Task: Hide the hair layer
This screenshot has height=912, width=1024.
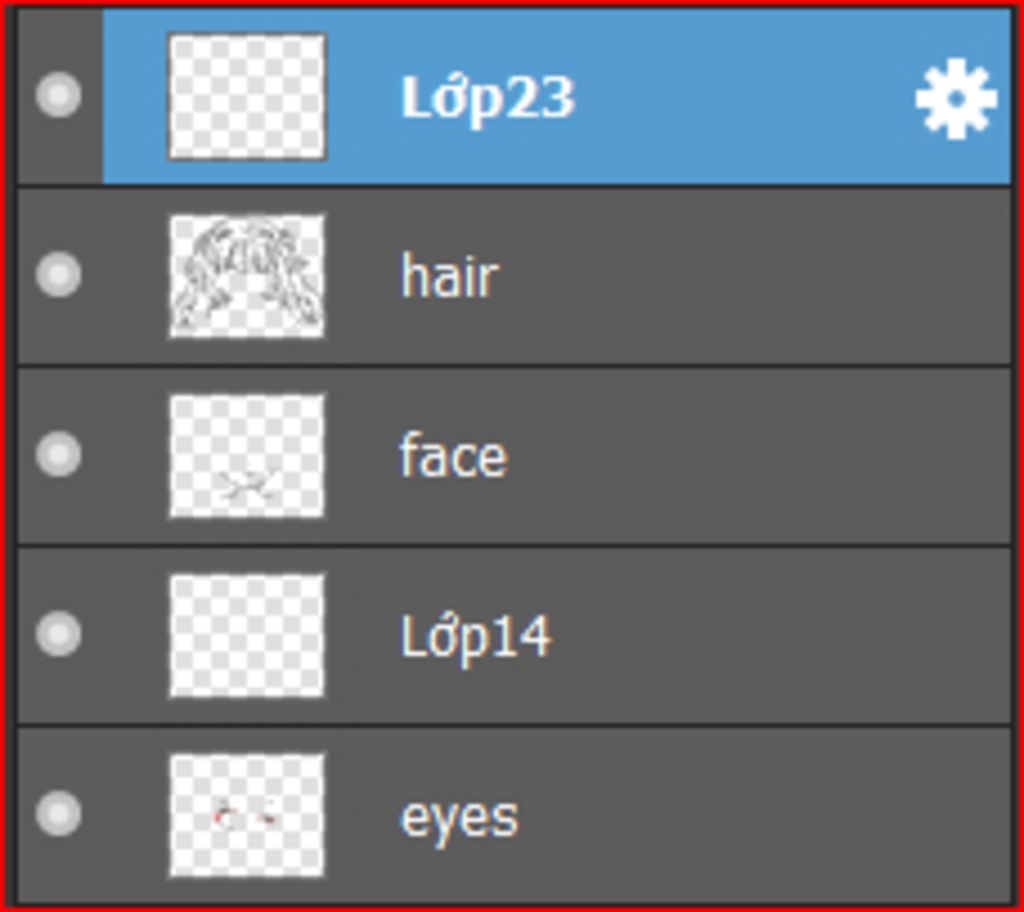Action: (x=58, y=274)
